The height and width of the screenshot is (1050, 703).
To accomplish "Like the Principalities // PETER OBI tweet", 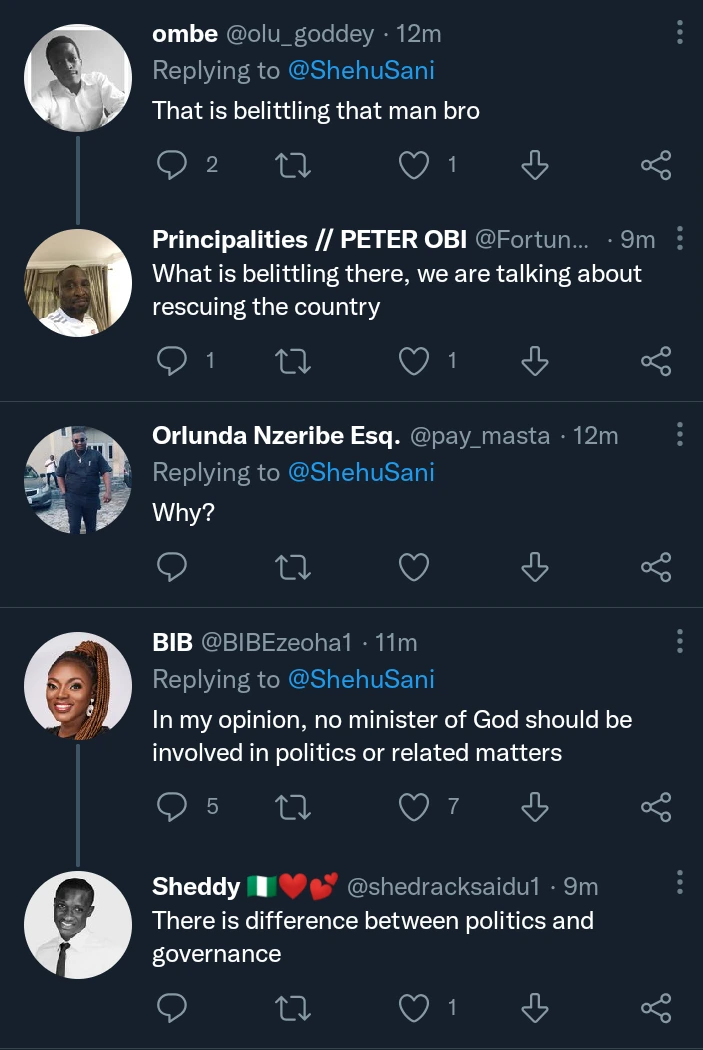I will (414, 360).
